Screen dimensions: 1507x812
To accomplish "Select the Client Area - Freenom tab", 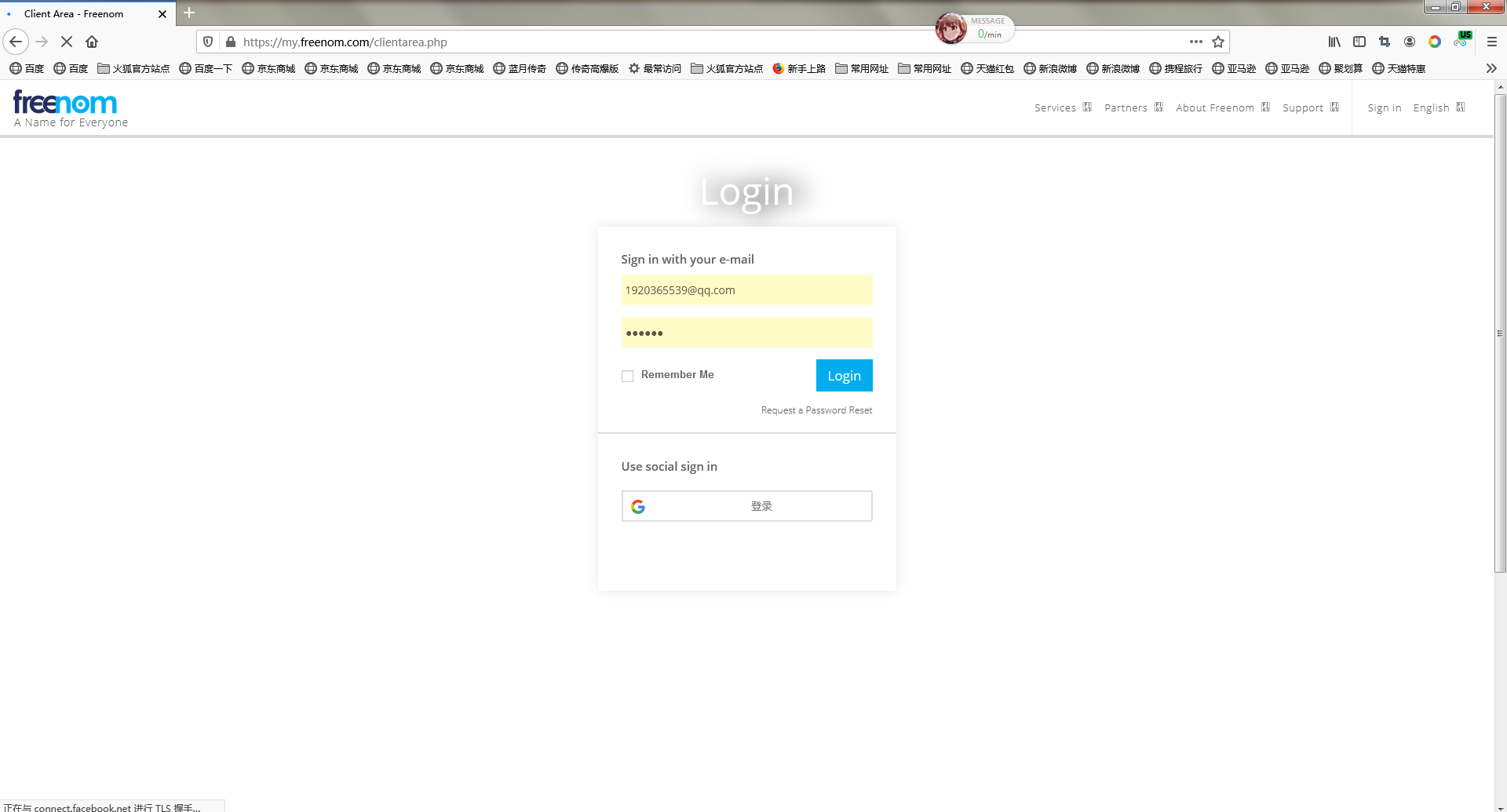I will click(x=86, y=14).
